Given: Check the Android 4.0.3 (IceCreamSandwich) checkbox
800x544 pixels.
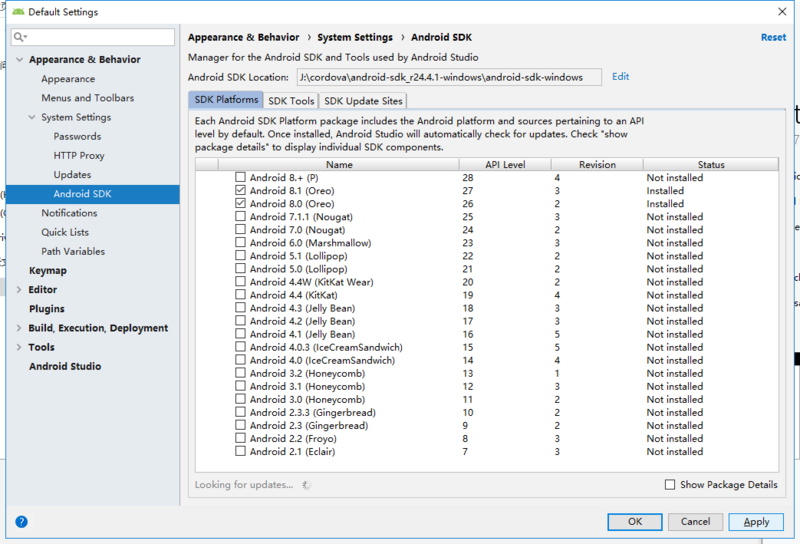Looking at the screenshot, I should point(240,347).
